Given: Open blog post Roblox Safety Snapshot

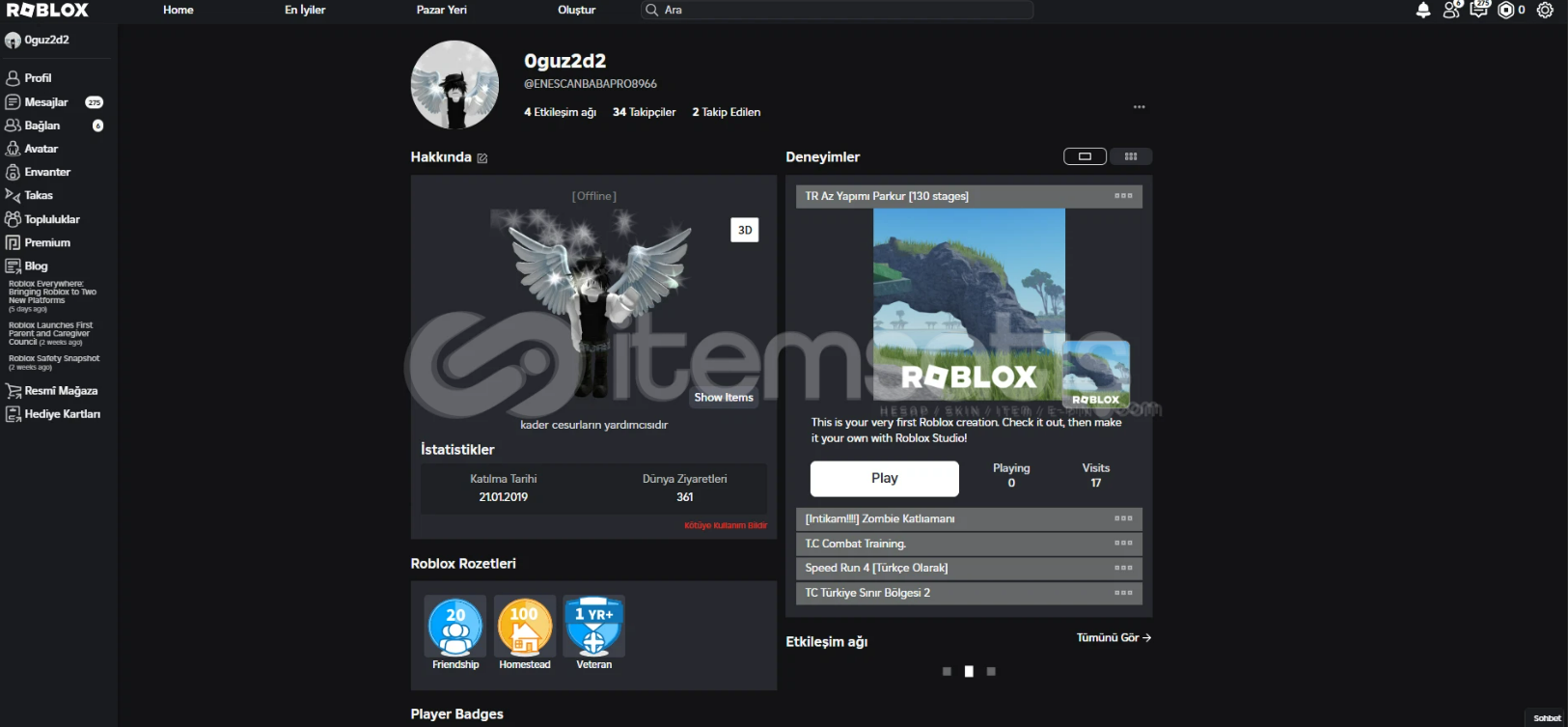Looking at the screenshot, I should point(54,362).
